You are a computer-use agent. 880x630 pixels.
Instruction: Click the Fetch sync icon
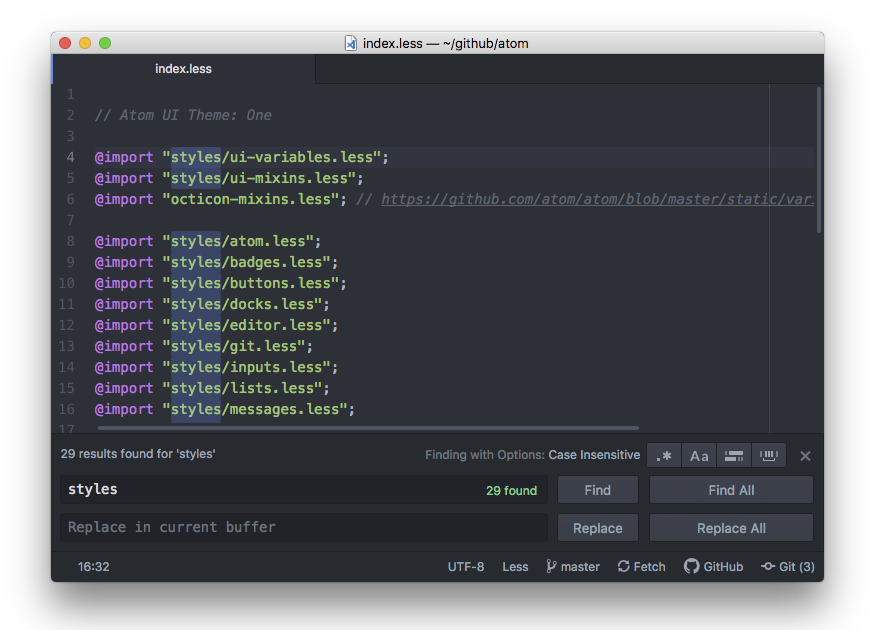point(624,566)
